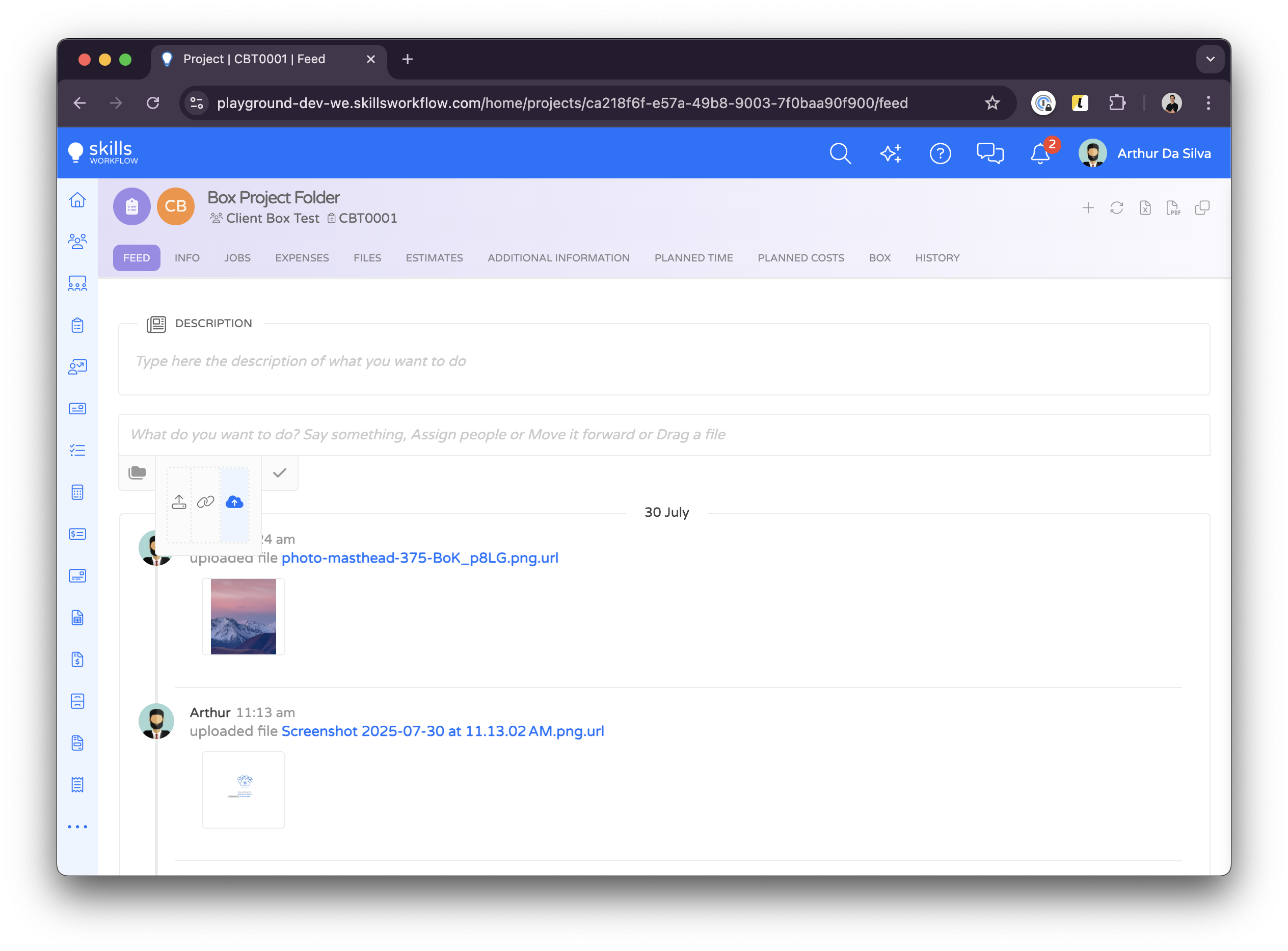
Task: Export project to PDF icon
Action: [x=1173, y=208]
